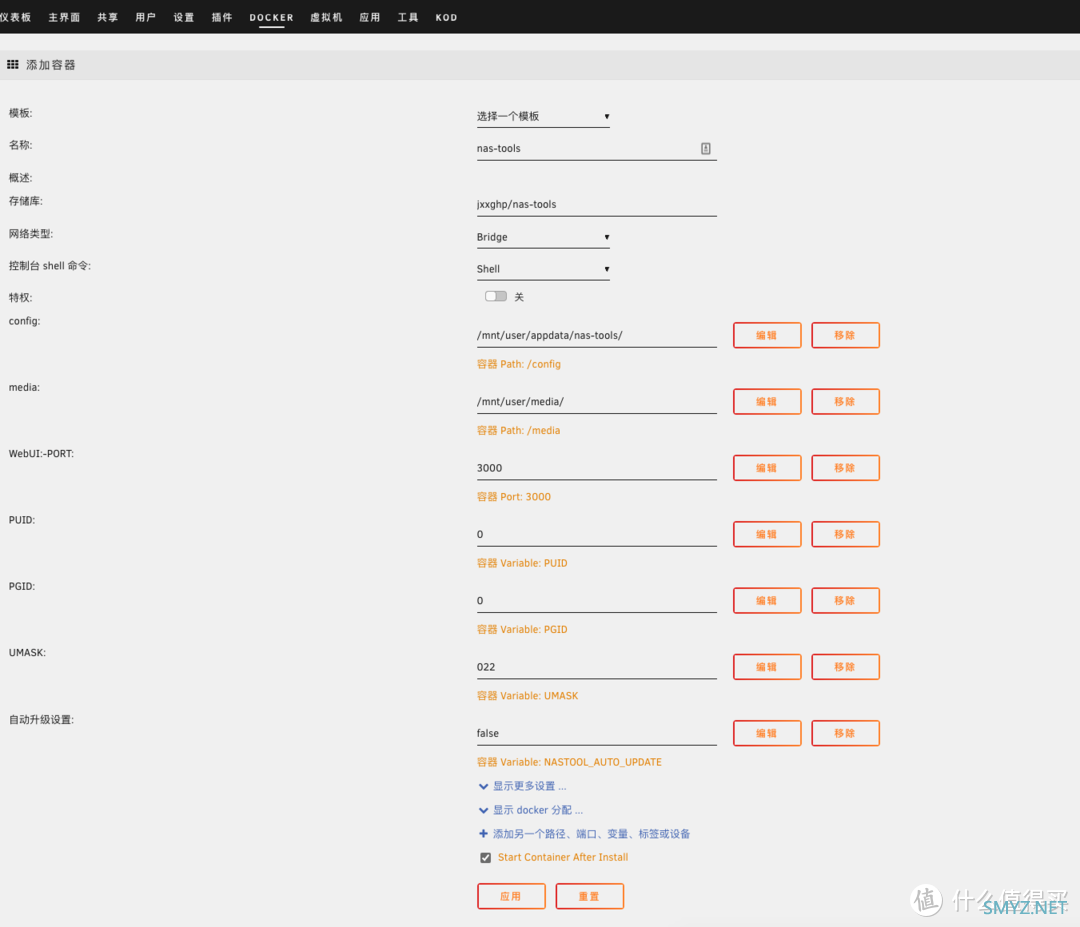Edit the 自动升级设置 variable

click(x=767, y=733)
